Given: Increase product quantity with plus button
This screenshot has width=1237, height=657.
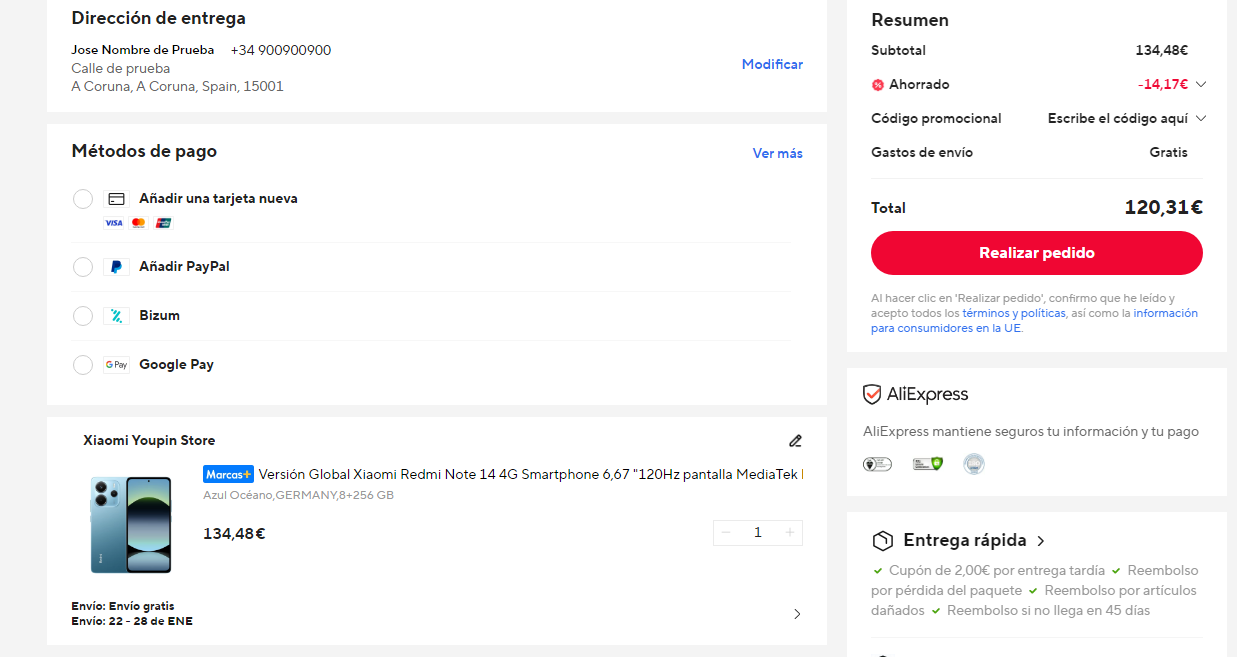Looking at the screenshot, I should [x=790, y=533].
